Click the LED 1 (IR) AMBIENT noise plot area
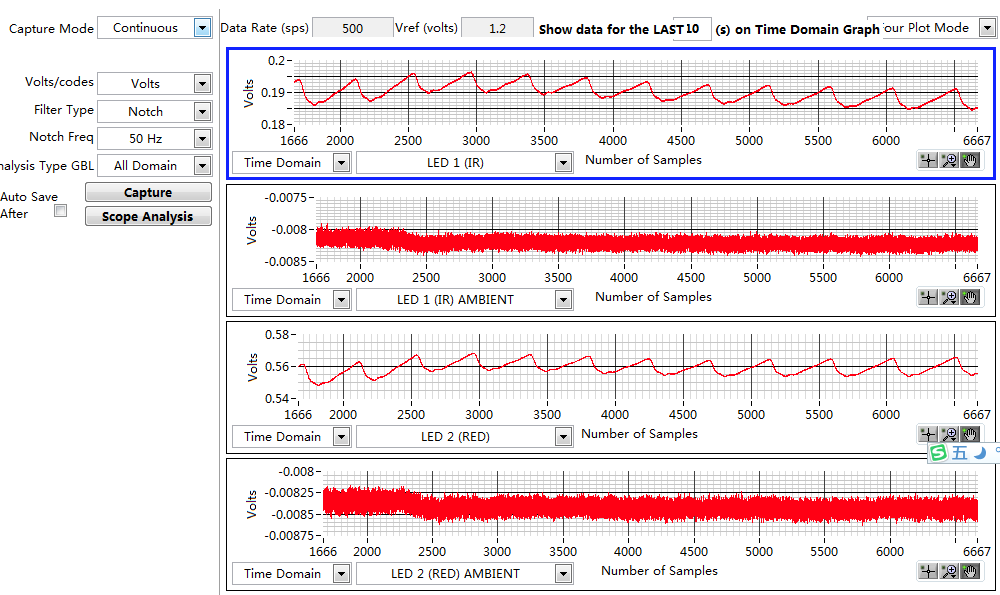Image resolution: width=1000 pixels, height=595 pixels. coord(647,230)
